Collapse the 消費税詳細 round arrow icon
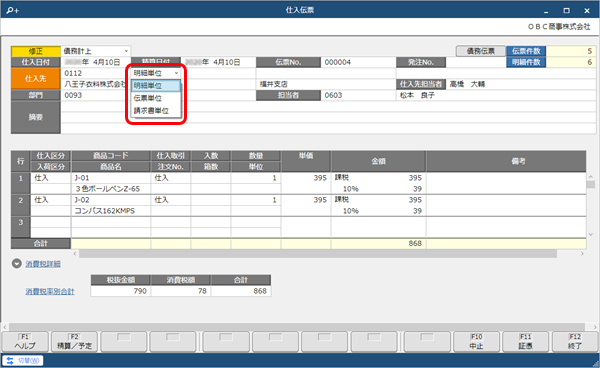This screenshot has width=600, height=368. (16, 264)
